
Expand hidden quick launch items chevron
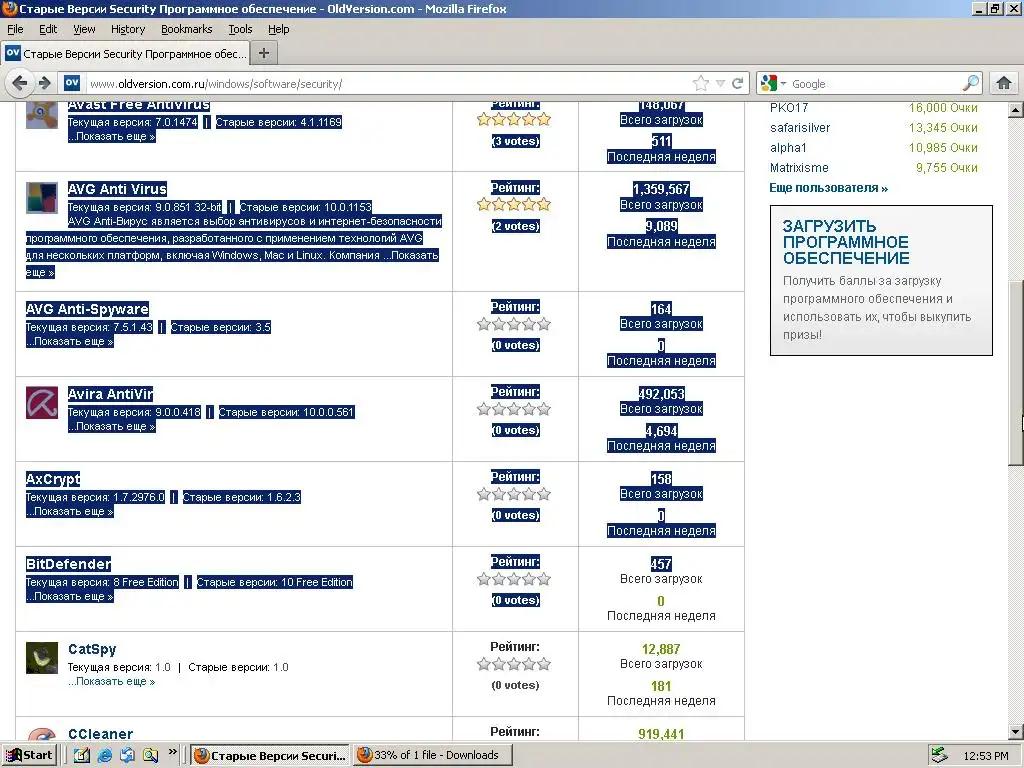[x=172, y=752]
